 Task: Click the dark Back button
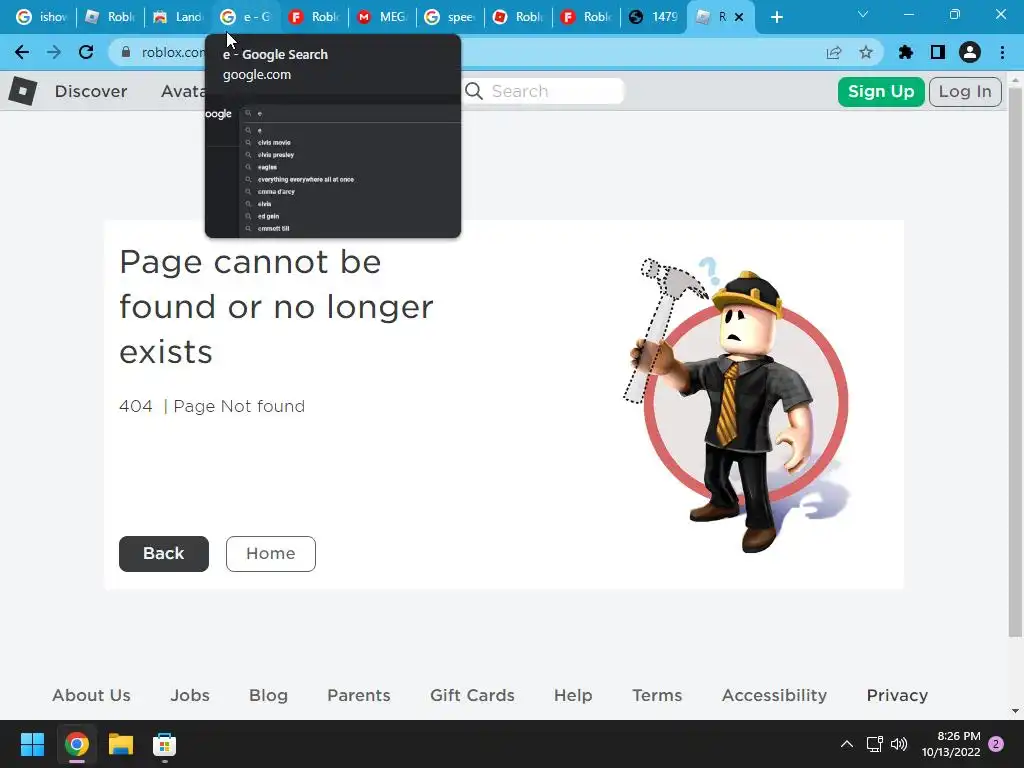164,554
